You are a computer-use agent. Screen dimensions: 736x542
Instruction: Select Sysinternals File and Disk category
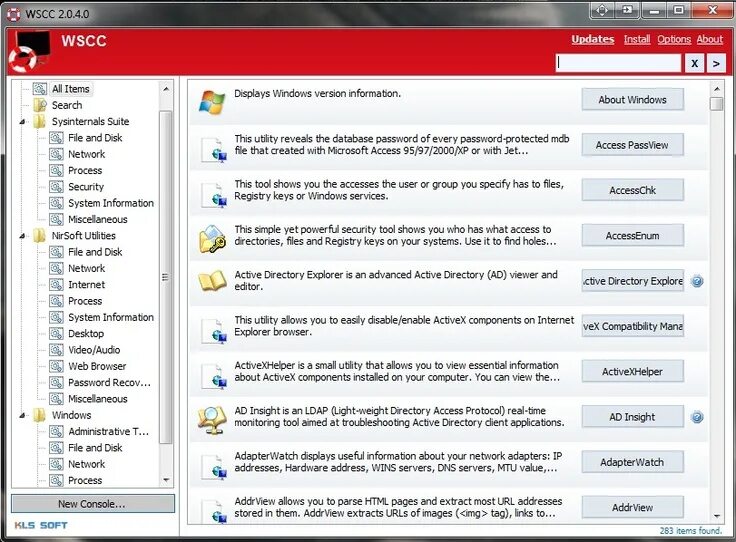pos(95,138)
